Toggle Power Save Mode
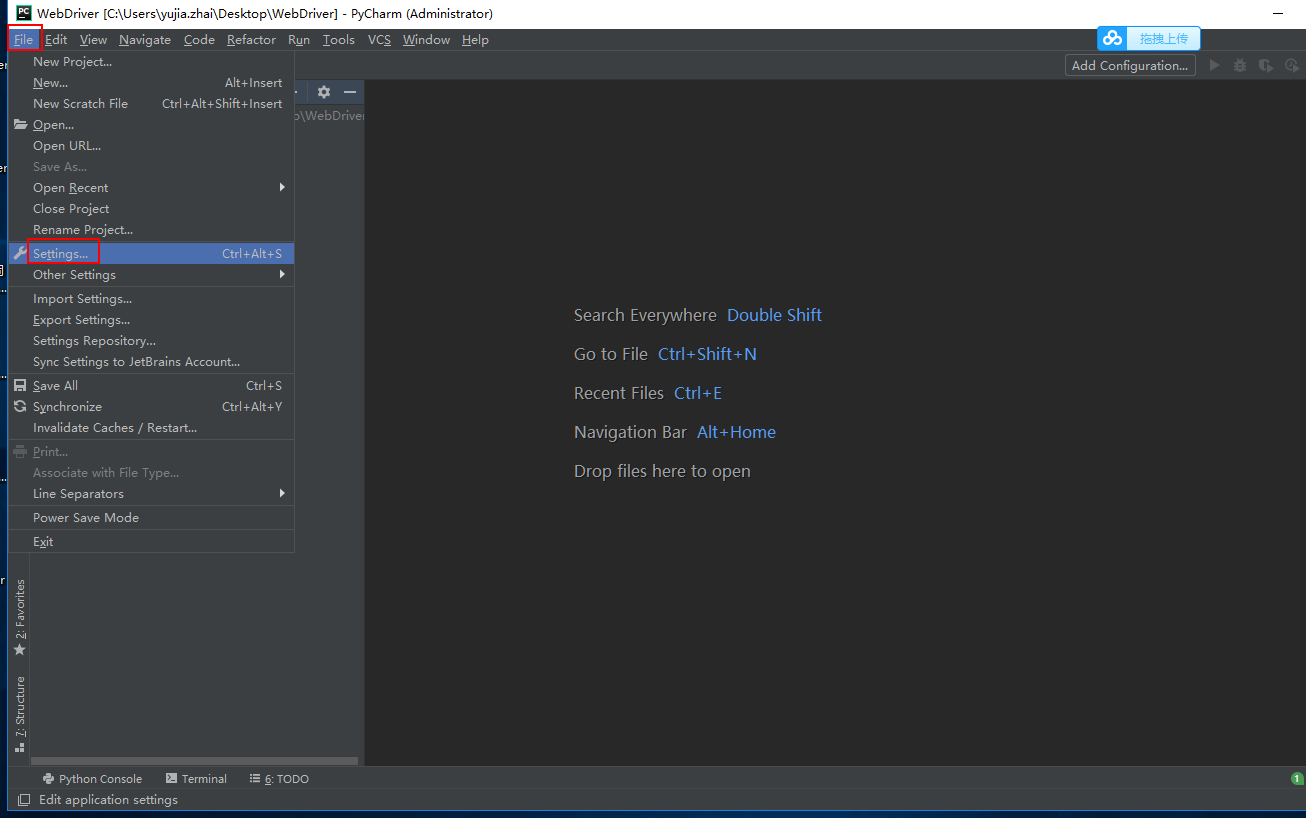Viewport: 1306px width, 818px height. [x=151, y=518]
